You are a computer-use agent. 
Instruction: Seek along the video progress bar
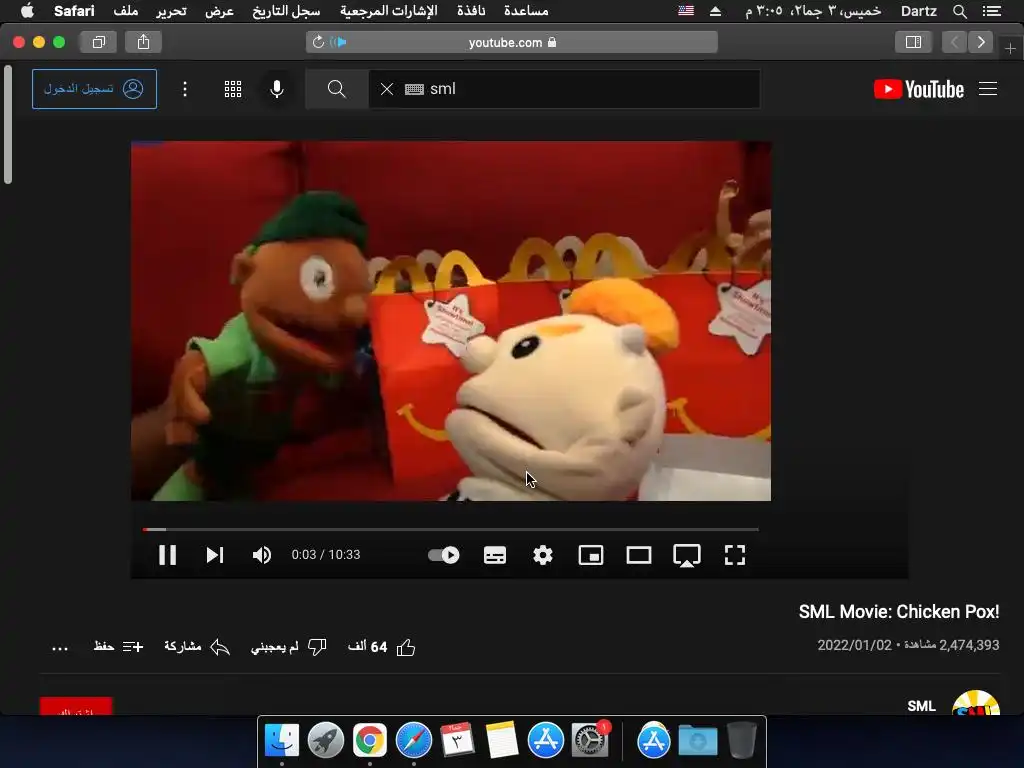tap(451, 529)
